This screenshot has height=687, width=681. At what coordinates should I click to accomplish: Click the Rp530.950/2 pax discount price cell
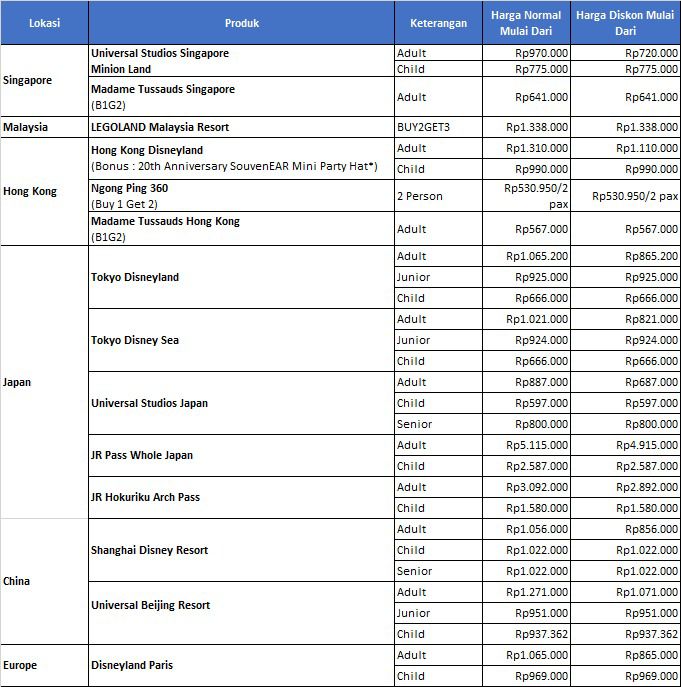pos(625,196)
